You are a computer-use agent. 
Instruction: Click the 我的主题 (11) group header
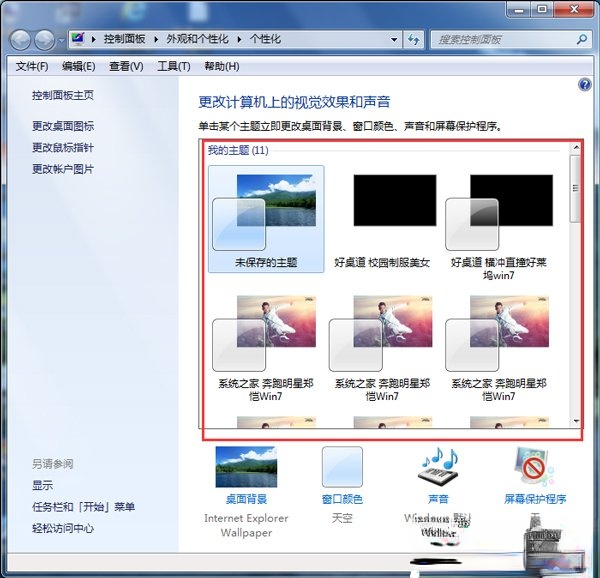click(238, 150)
